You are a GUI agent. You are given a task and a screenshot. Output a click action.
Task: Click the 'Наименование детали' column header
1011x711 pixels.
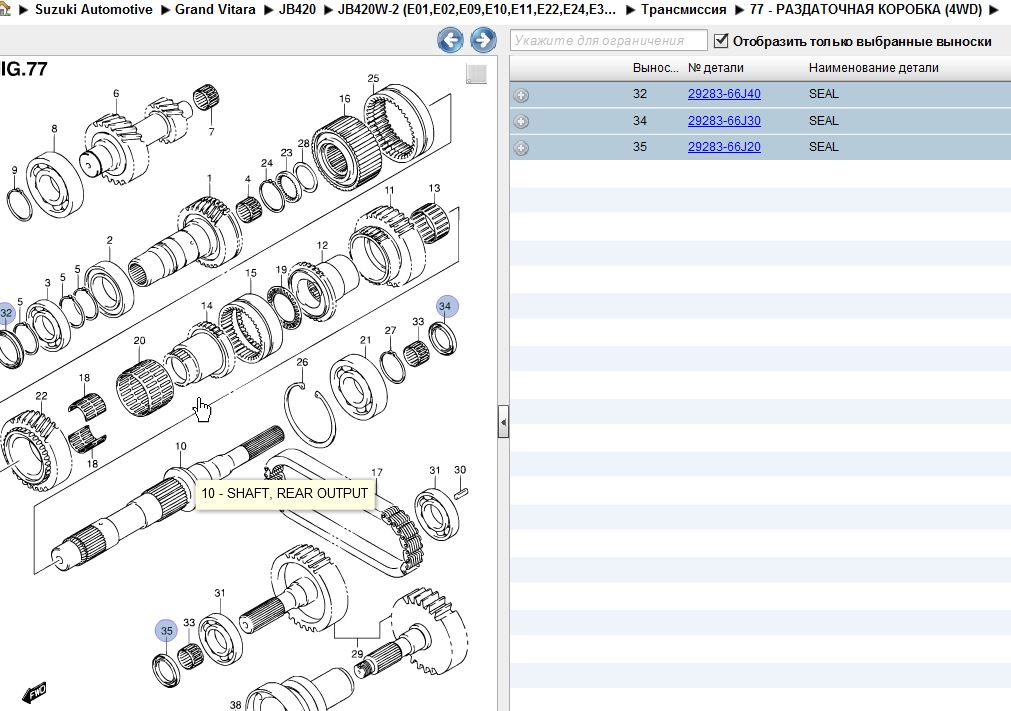point(873,68)
